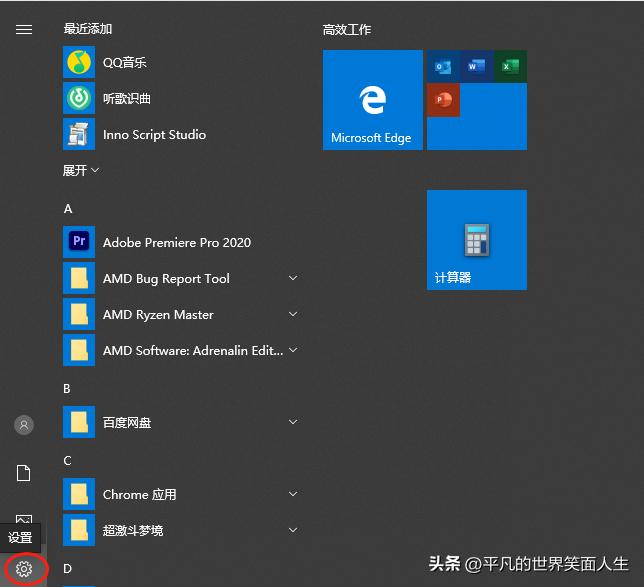644x587 pixels.
Task: Click the letter C section header
Action: [x=67, y=460]
